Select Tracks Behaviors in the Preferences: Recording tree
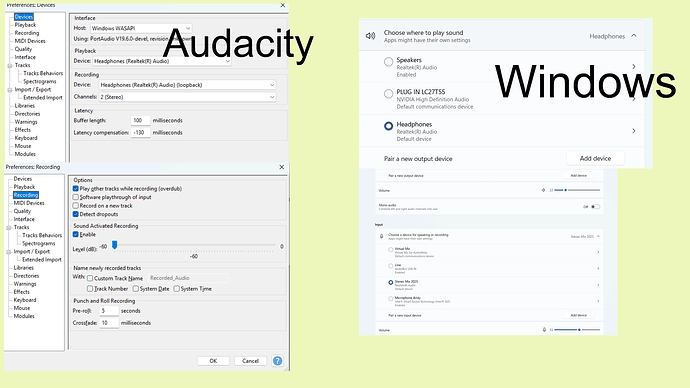690x388 pixels. [42, 235]
